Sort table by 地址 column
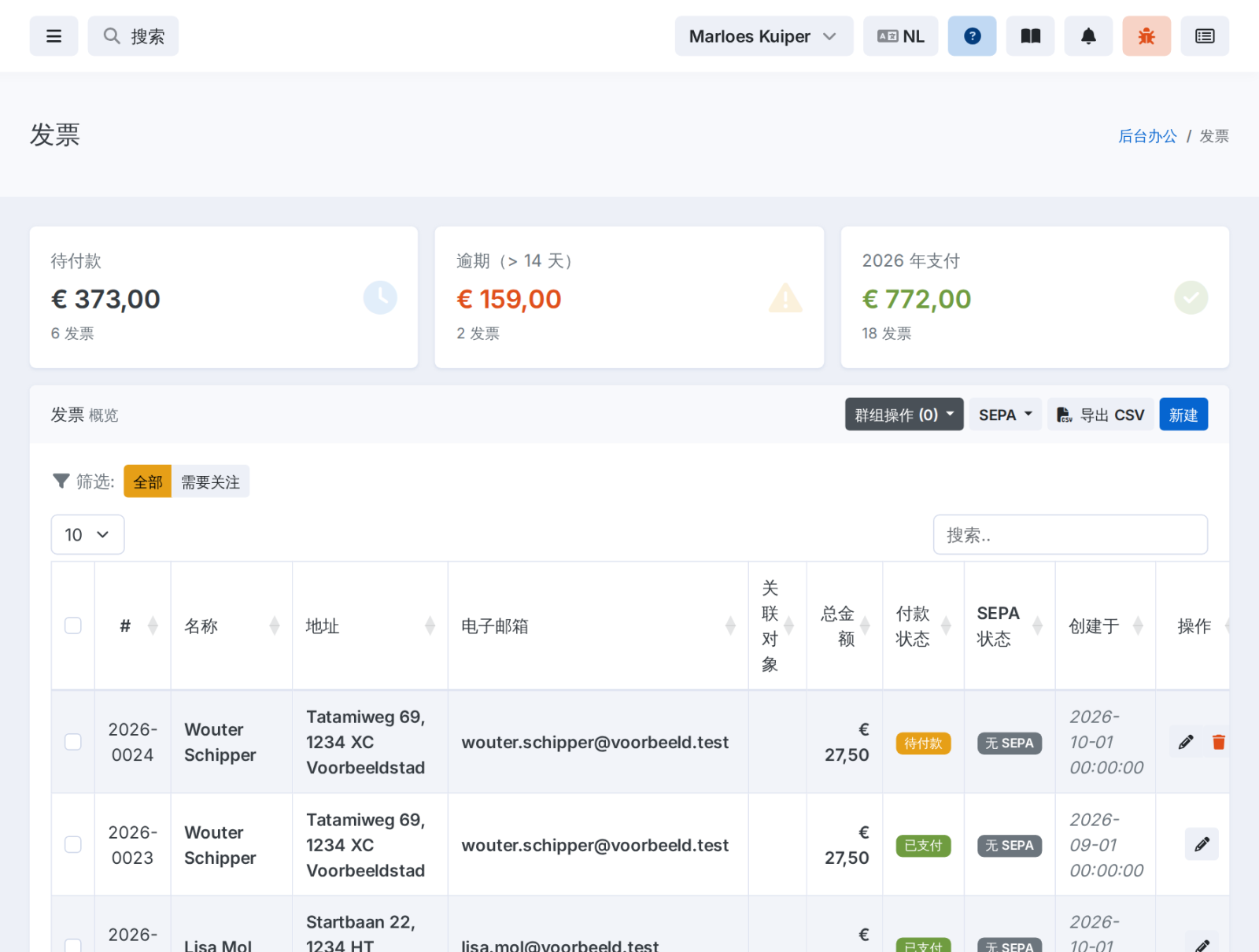This screenshot has height=952, width=1259. coord(430,625)
